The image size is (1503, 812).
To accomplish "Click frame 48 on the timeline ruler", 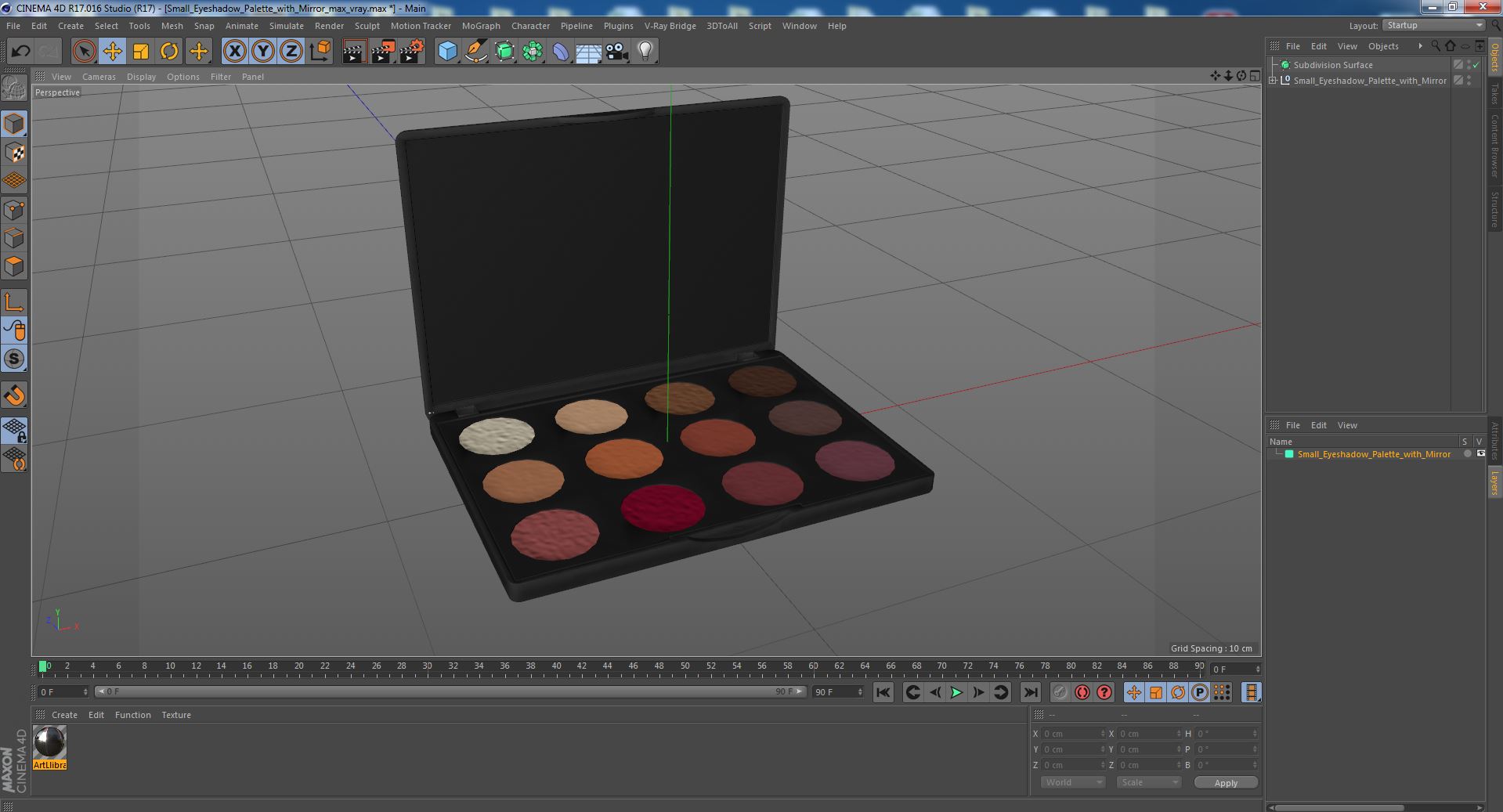I will 659,666.
